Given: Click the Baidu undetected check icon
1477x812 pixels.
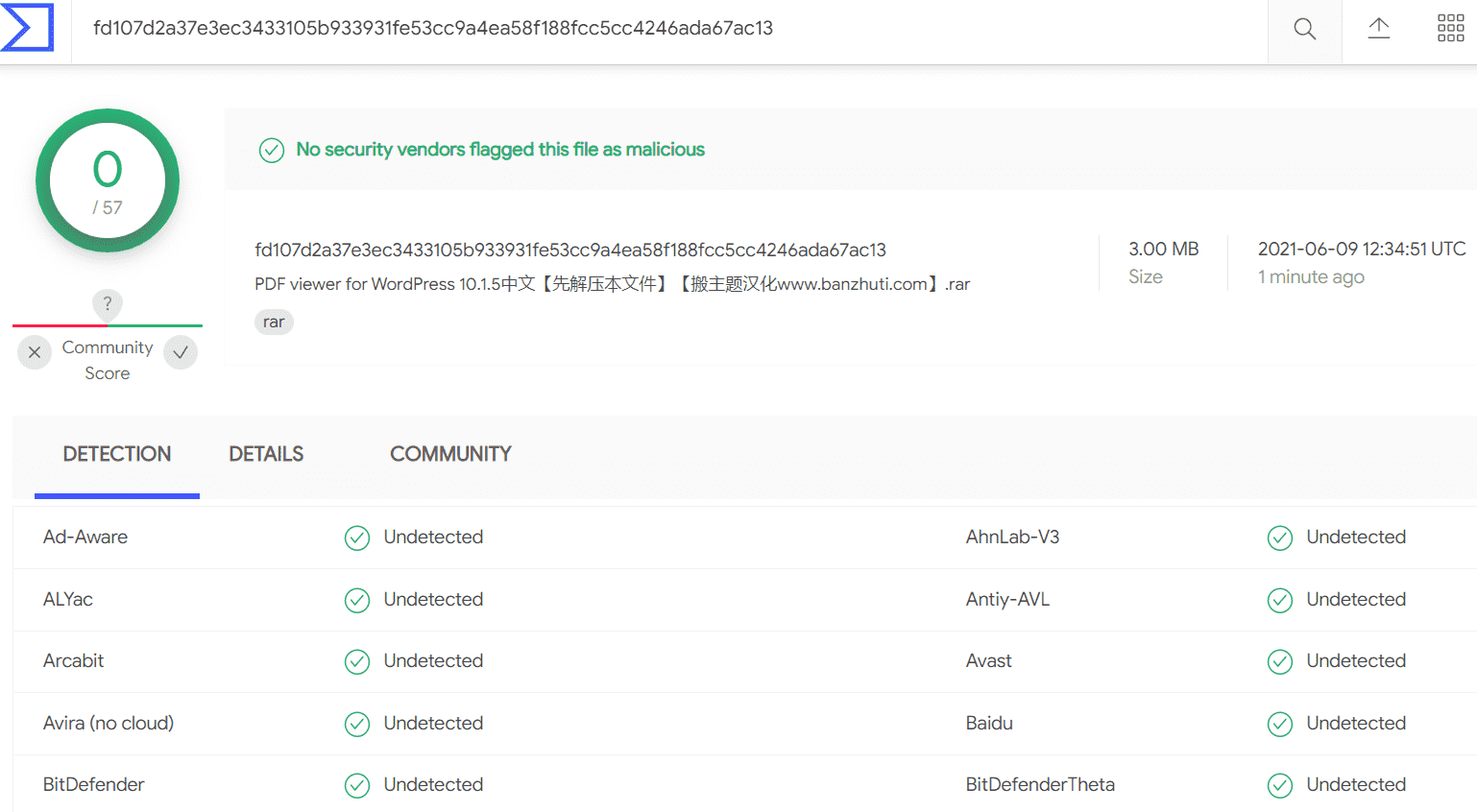Looking at the screenshot, I should (x=1280, y=724).
